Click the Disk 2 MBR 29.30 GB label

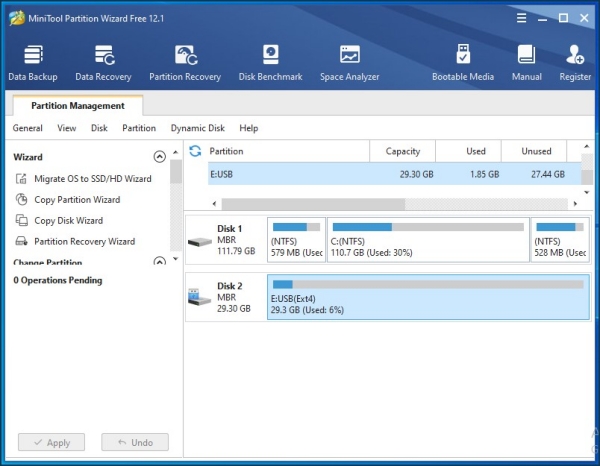point(234,297)
